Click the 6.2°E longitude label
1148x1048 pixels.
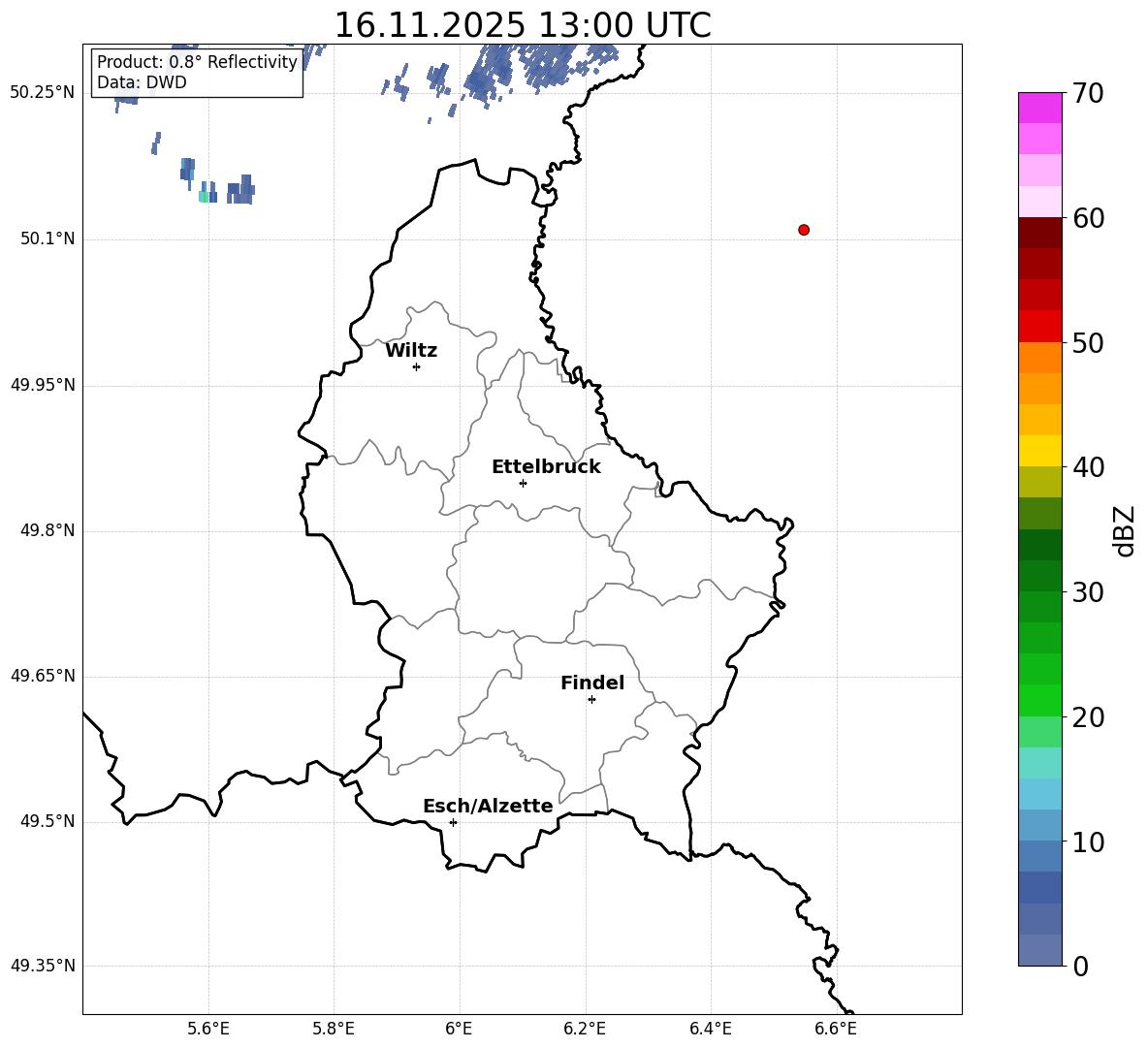pyautogui.click(x=585, y=1029)
